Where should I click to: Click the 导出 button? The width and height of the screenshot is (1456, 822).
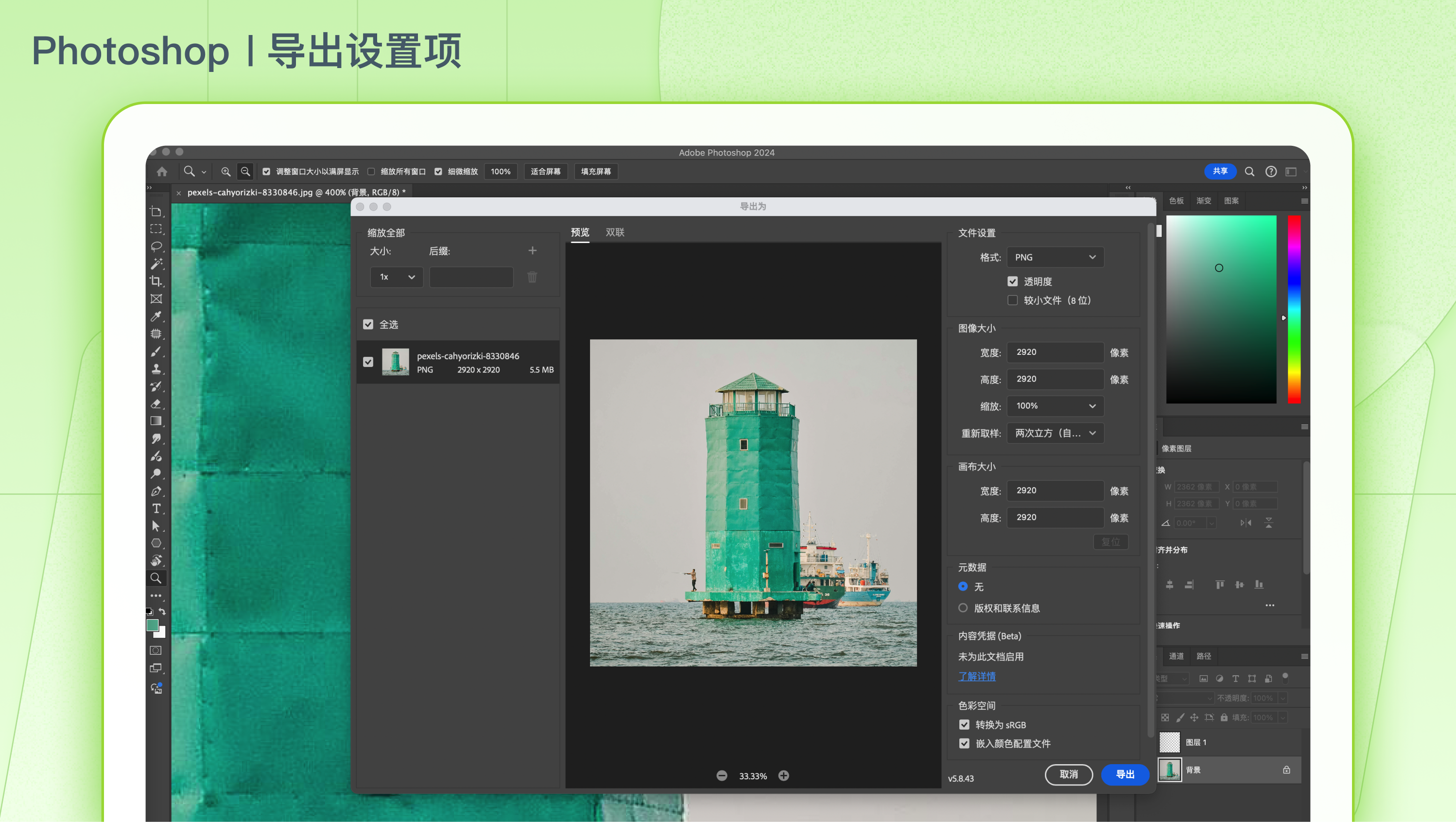pos(1125,774)
